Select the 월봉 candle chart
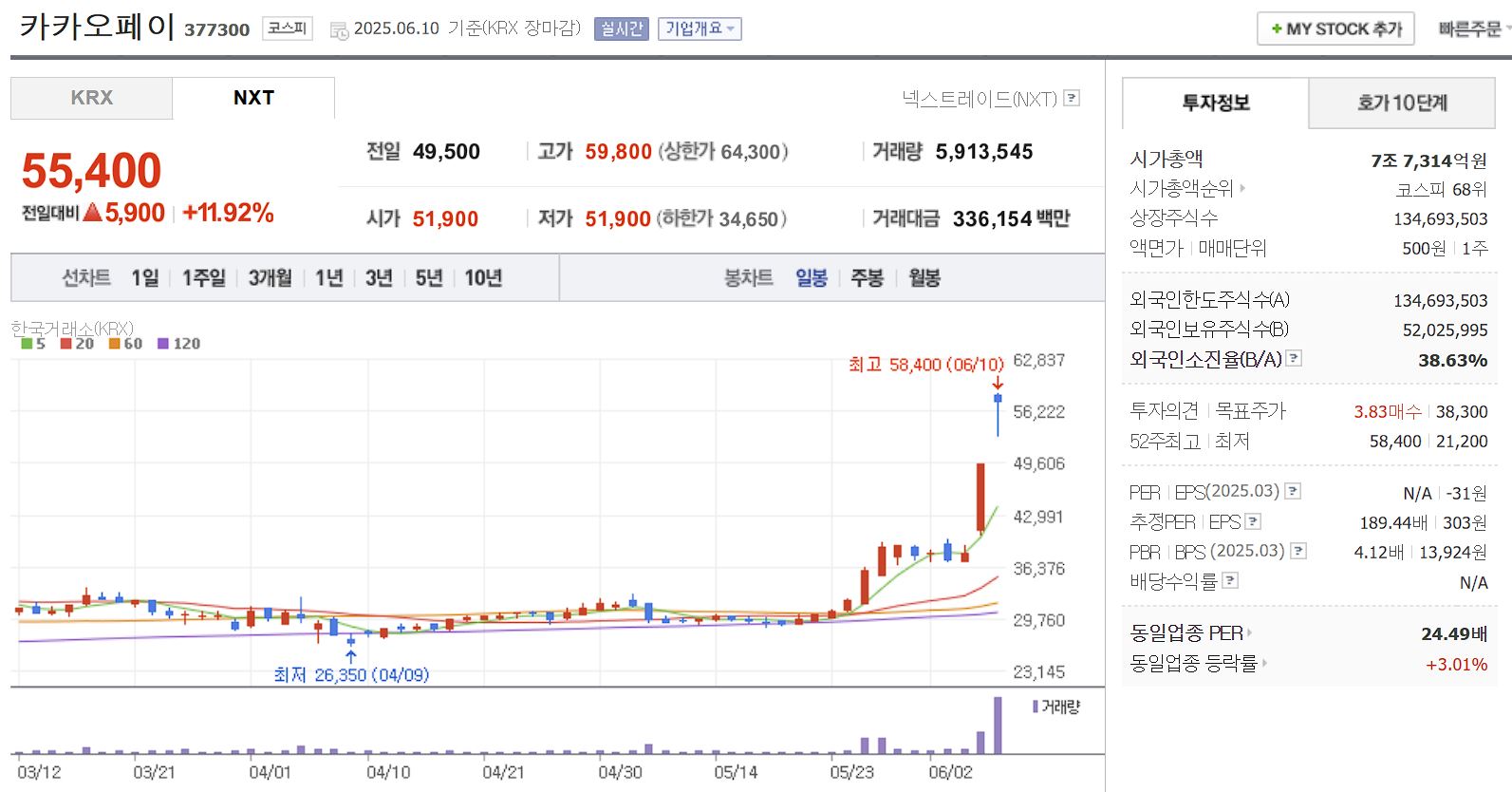Image resolution: width=1512 pixels, height=792 pixels. point(924,278)
